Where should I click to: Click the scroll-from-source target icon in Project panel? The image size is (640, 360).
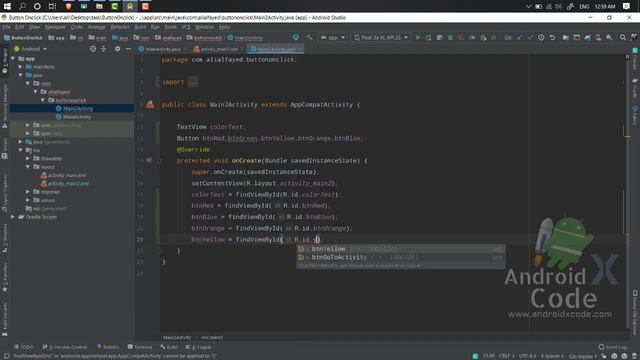(x=93, y=49)
